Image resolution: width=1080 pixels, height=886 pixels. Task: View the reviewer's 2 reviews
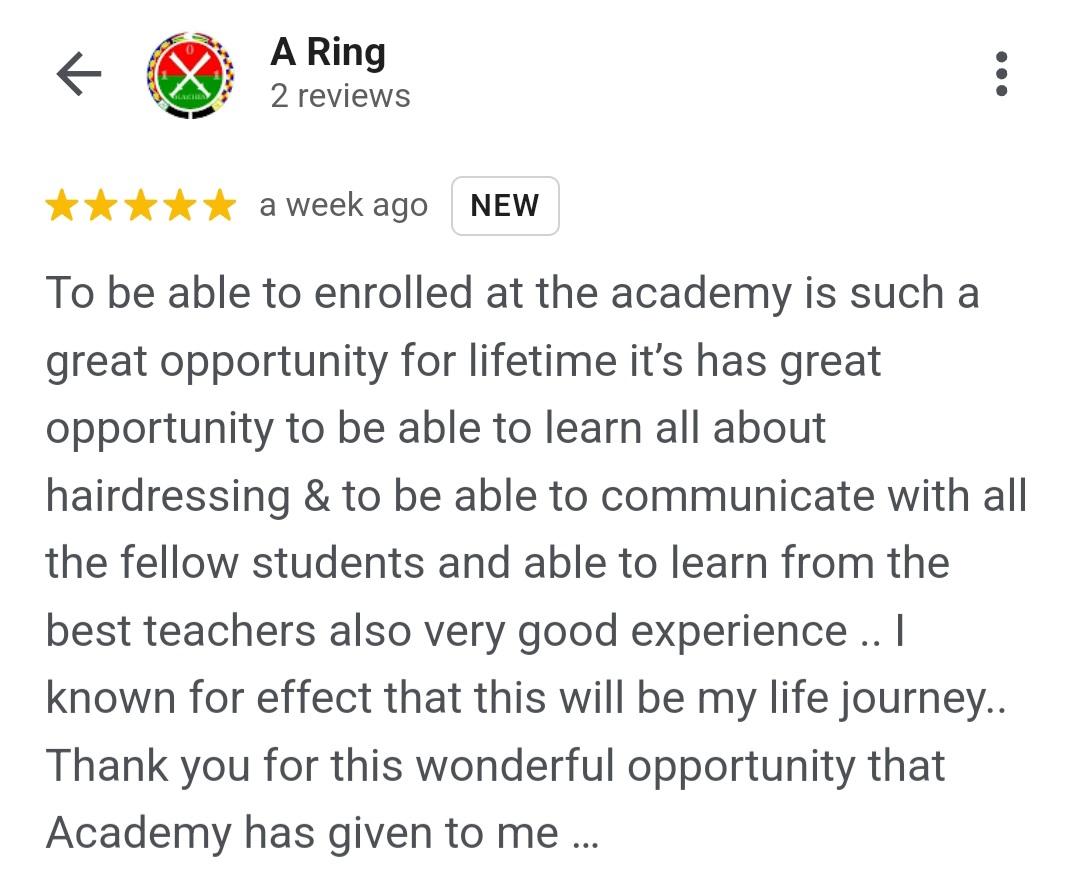[x=340, y=96]
